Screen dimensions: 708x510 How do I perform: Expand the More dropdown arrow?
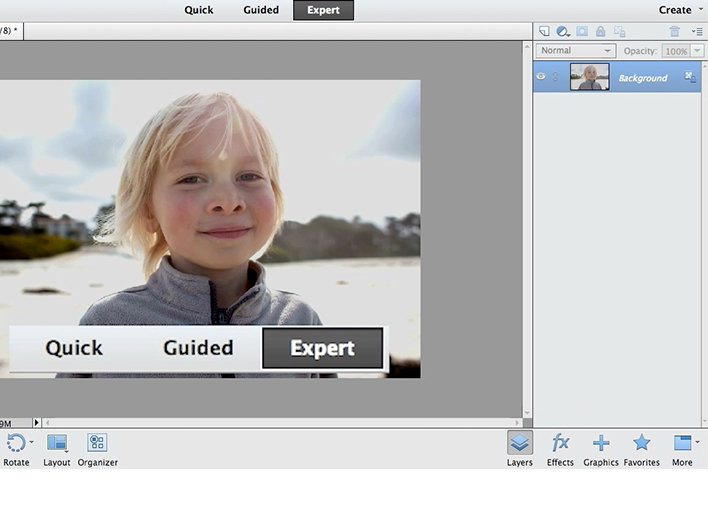(x=698, y=442)
